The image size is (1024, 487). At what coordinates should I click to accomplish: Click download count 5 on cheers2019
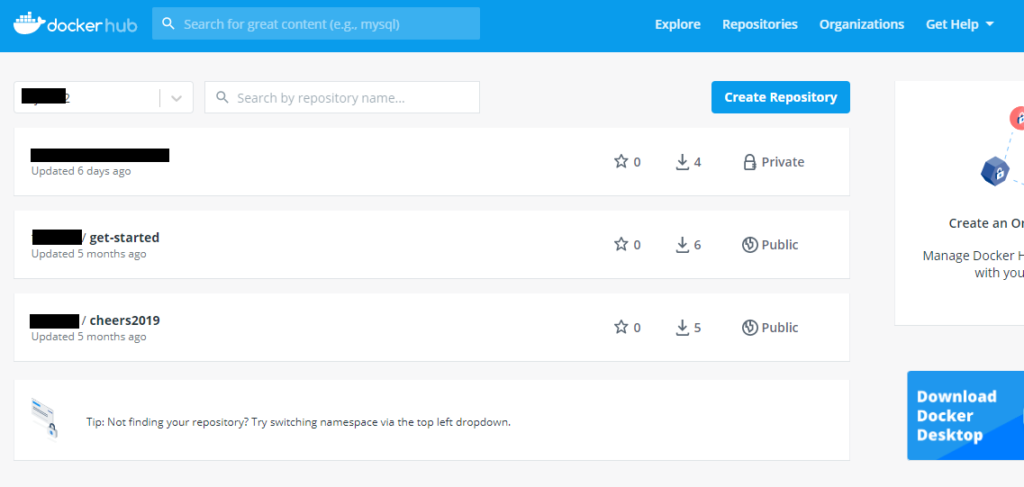click(x=697, y=328)
